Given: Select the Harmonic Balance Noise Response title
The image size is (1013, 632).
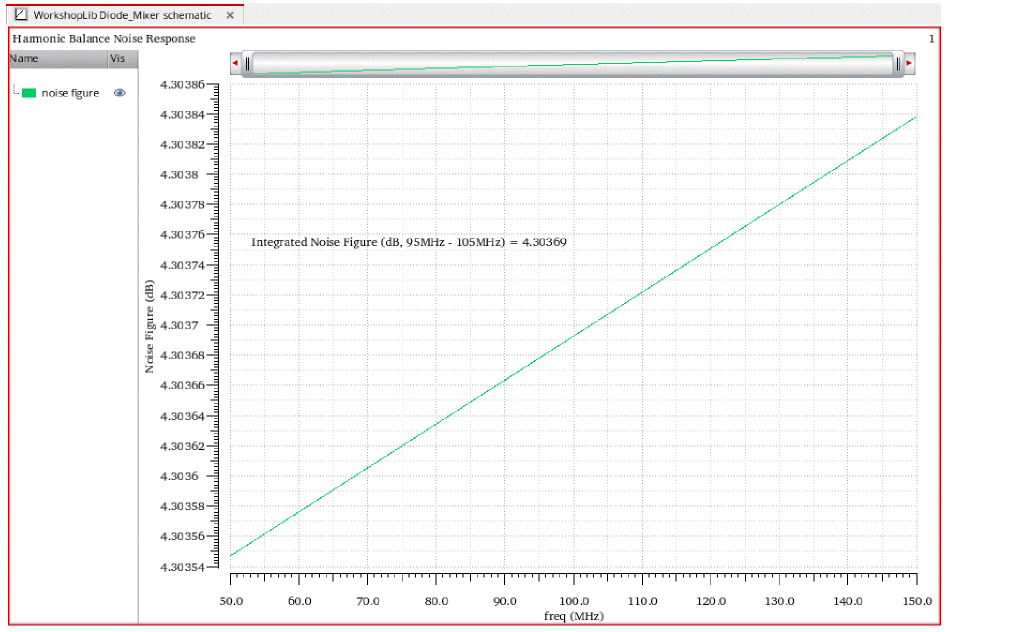Looking at the screenshot, I should [x=103, y=39].
